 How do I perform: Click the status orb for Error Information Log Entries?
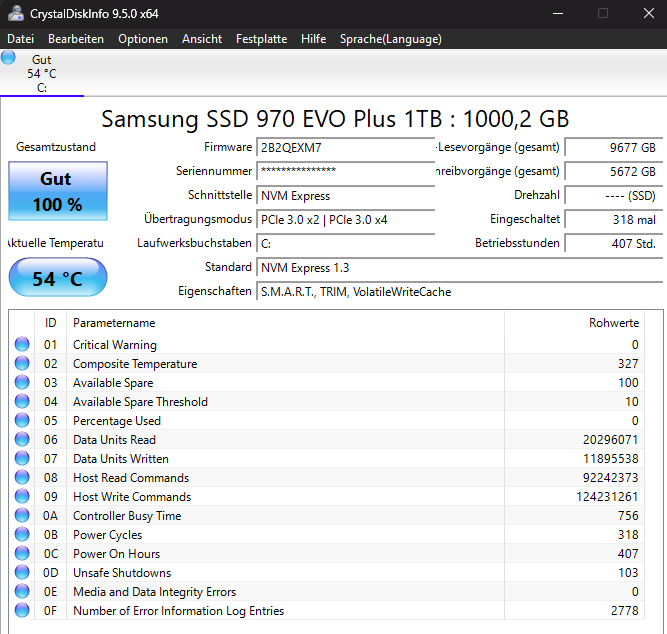(x=22, y=610)
